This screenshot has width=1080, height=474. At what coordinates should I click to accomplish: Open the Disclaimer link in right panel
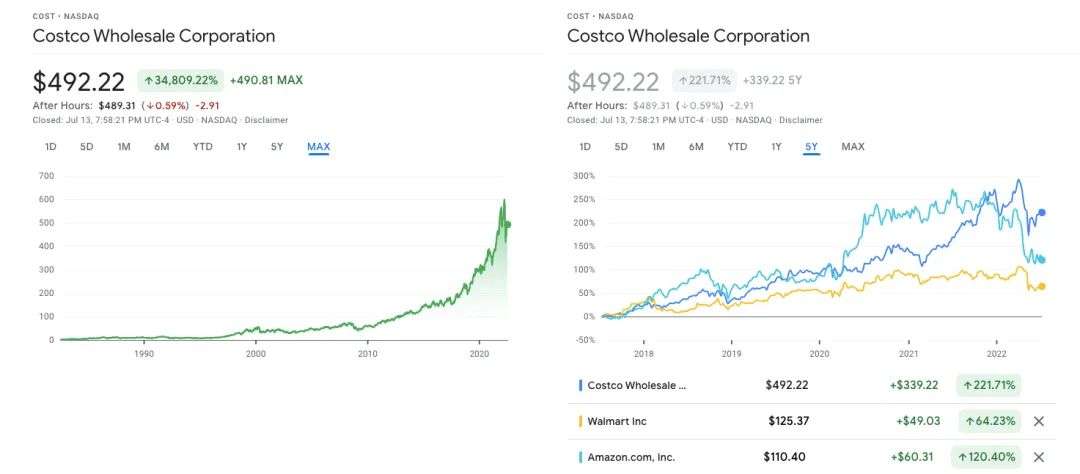pyautogui.click(x=801, y=120)
